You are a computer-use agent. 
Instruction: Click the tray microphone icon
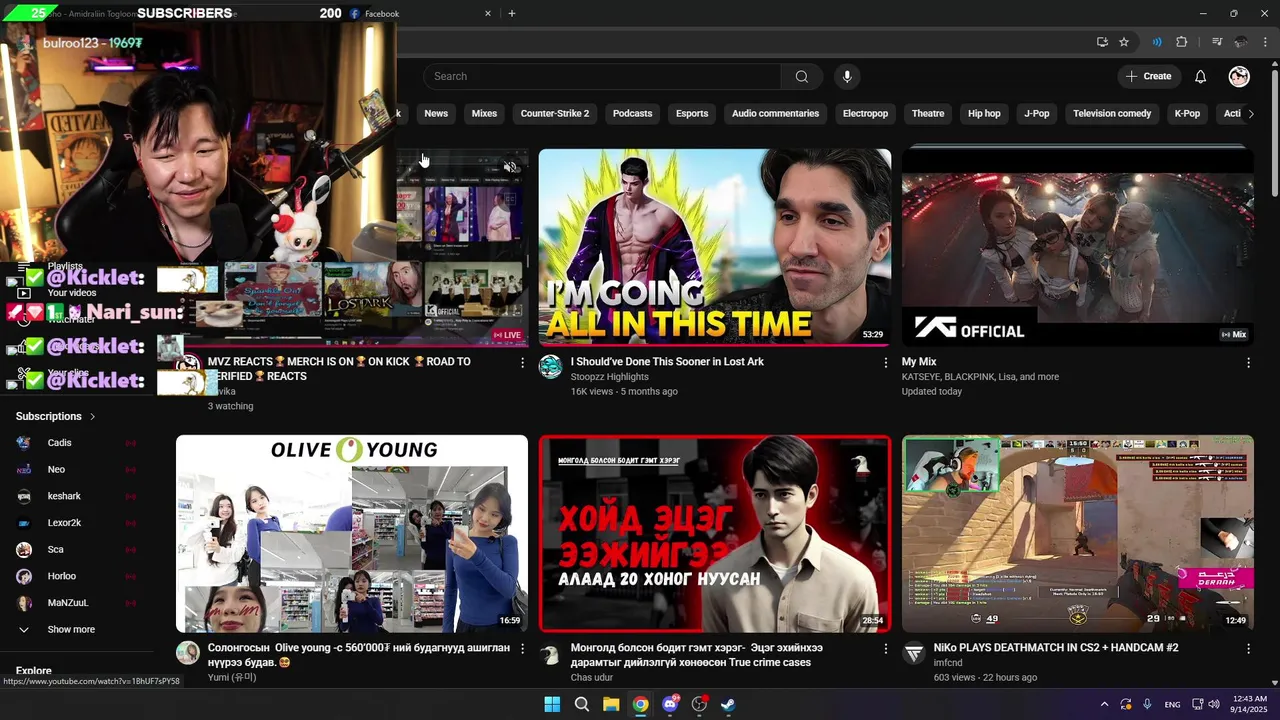coord(1147,704)
